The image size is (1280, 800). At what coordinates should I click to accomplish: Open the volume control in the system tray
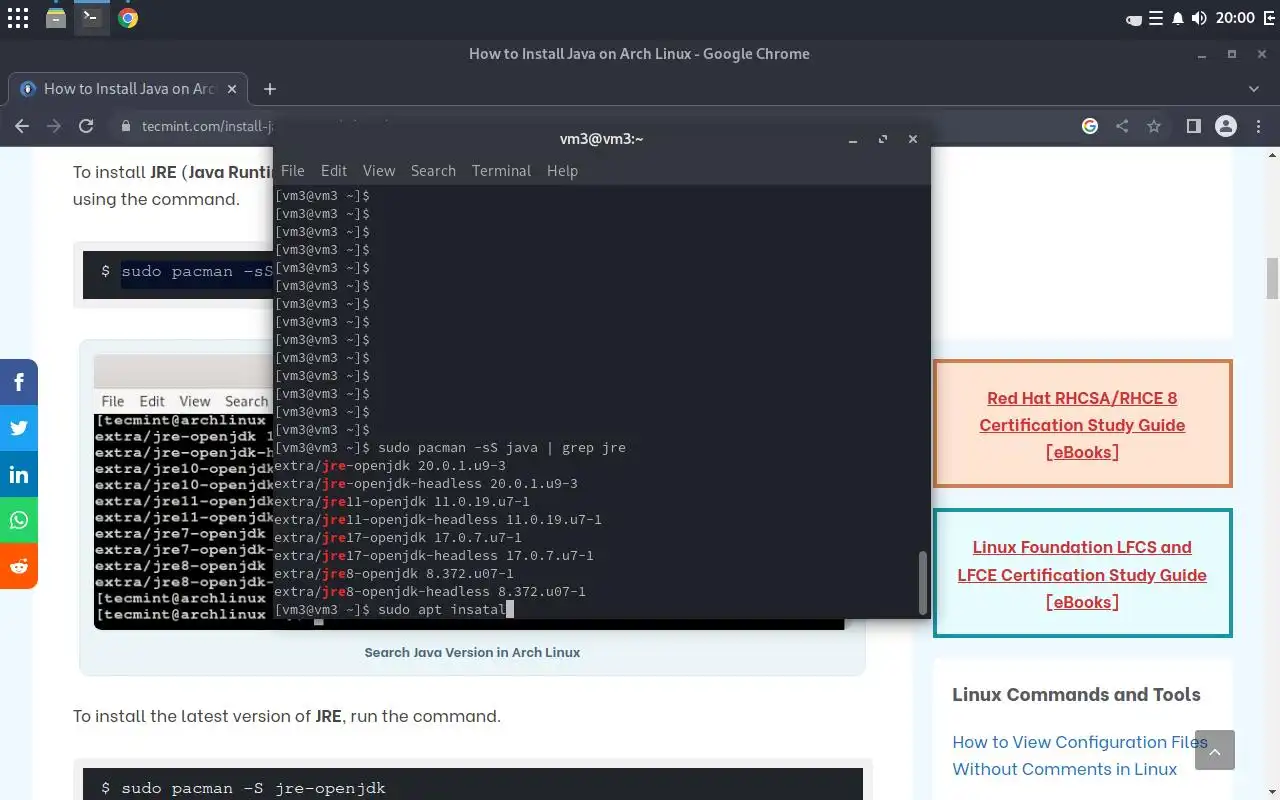pyautogui.click(x=1200, y=18)
